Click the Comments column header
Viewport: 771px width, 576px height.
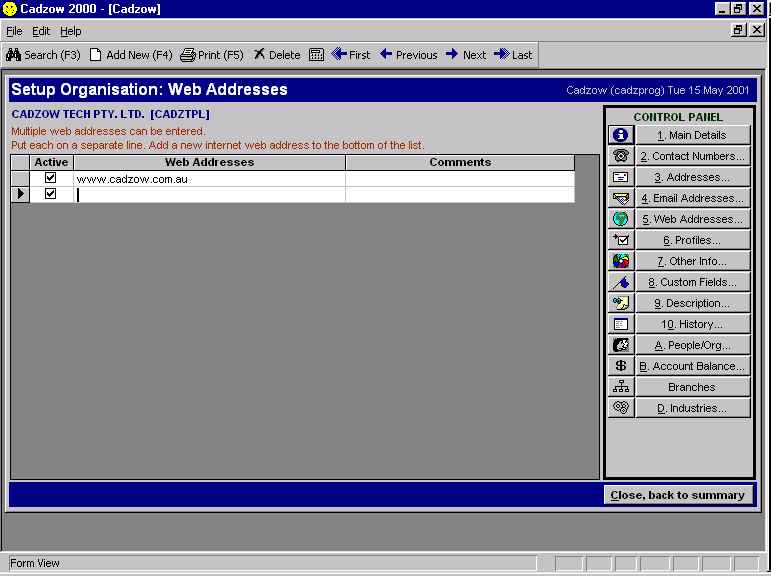coord(460,162)
